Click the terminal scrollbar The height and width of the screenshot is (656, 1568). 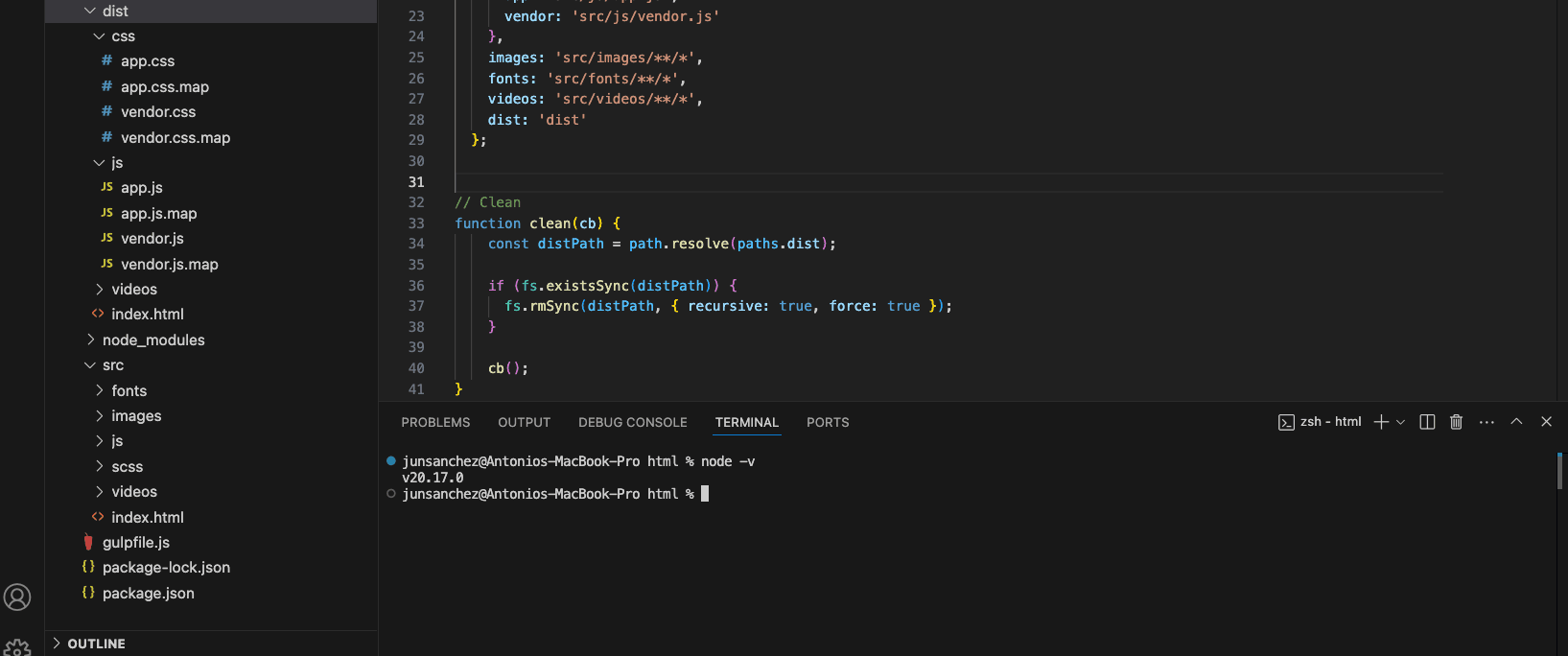[1559, 471]
